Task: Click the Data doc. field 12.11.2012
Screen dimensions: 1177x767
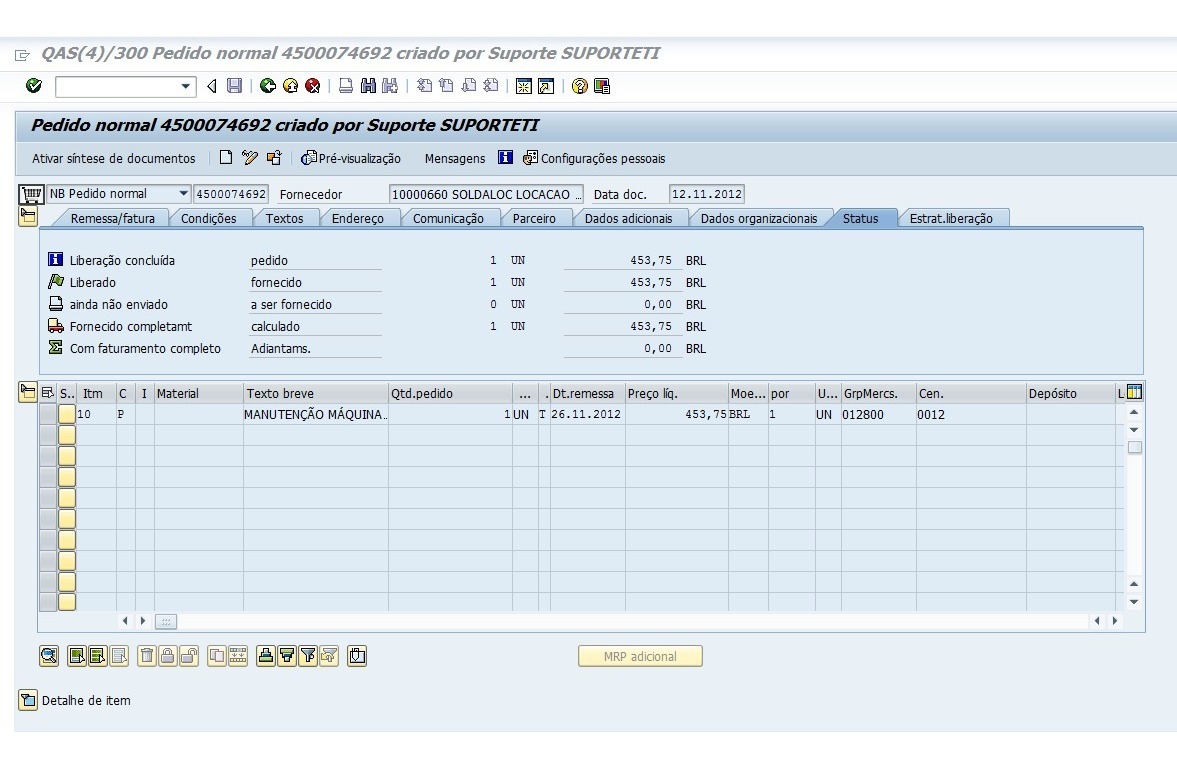Action: pos(706,194)
